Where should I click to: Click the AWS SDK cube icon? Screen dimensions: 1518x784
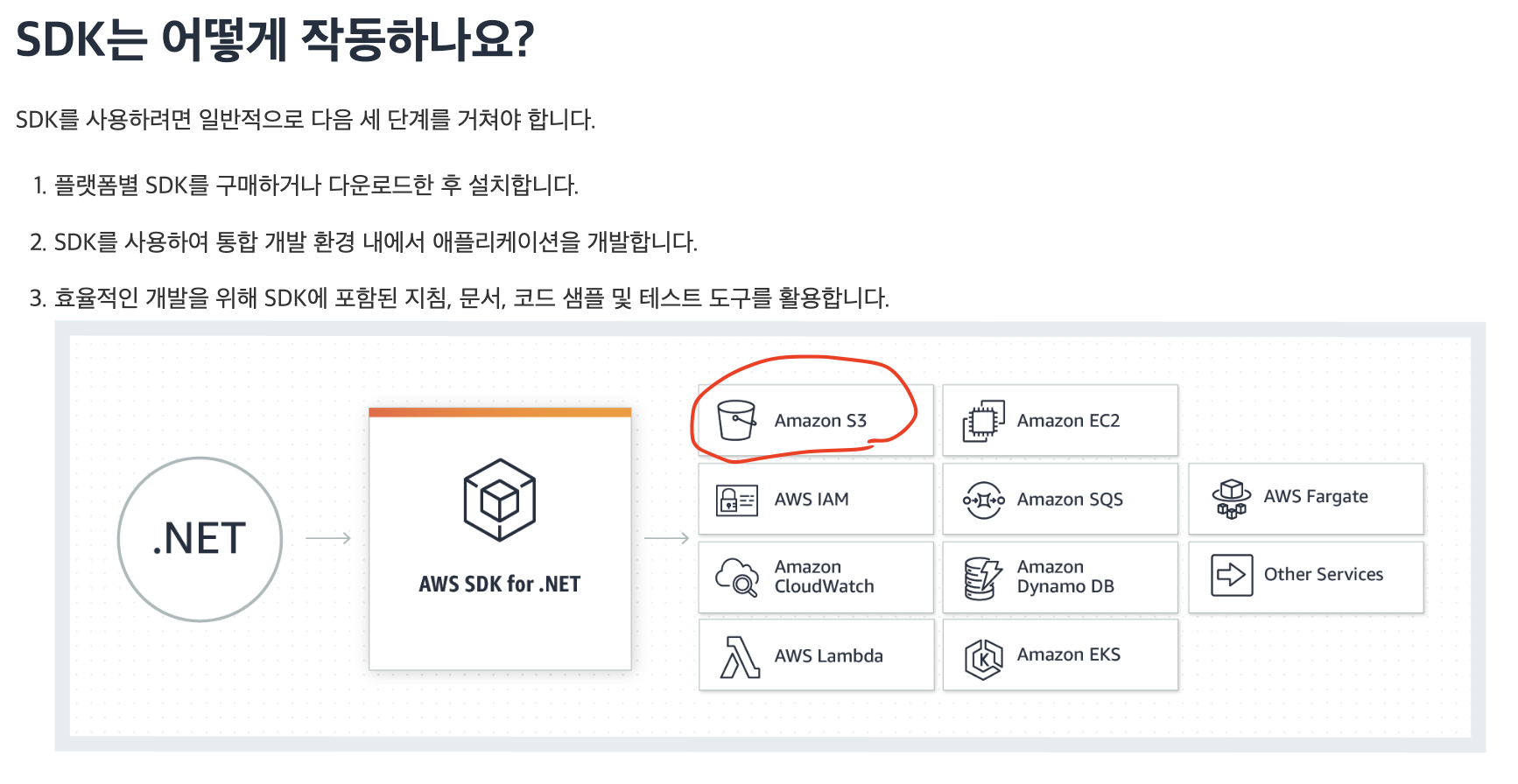[x=499, y=500]
